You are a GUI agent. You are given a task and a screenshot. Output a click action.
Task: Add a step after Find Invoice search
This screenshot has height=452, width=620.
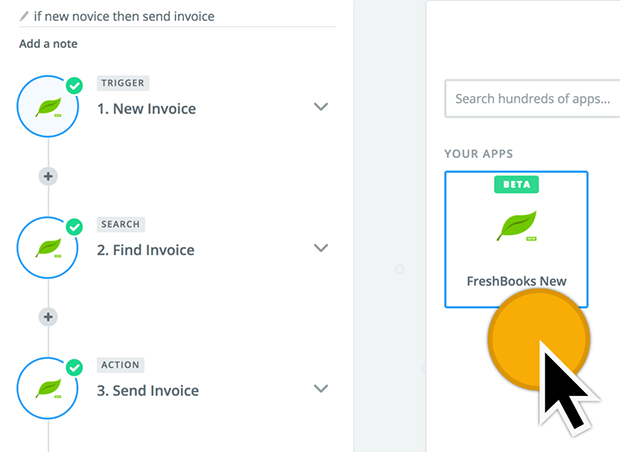coord(48,317)
